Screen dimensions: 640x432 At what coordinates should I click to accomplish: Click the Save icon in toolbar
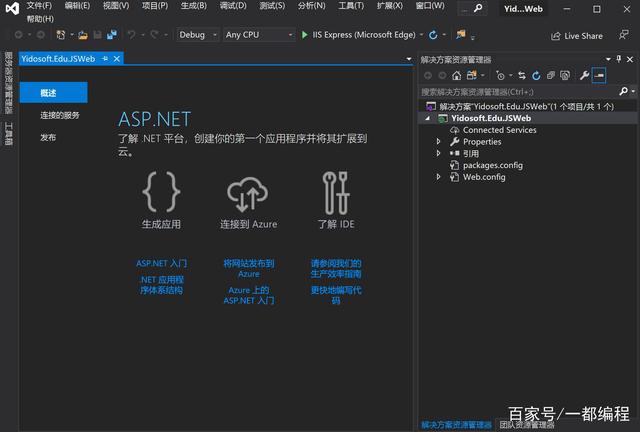point(98,35)
